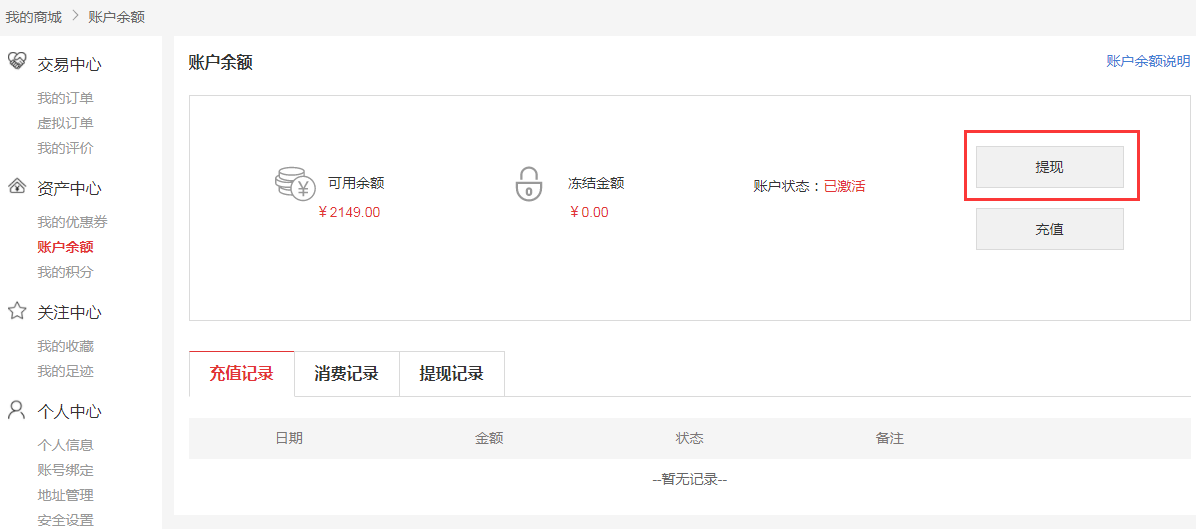Switch to the 提现记录 tab
Viewport: 1196px width, 529px height.
click(x=451, y=374)
